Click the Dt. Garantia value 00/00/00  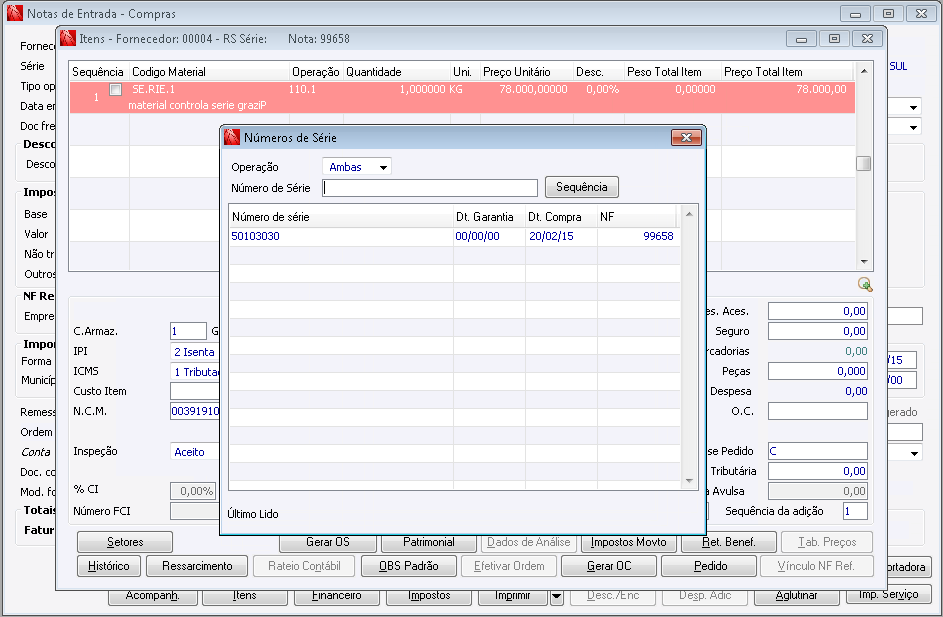click(478, 236)
